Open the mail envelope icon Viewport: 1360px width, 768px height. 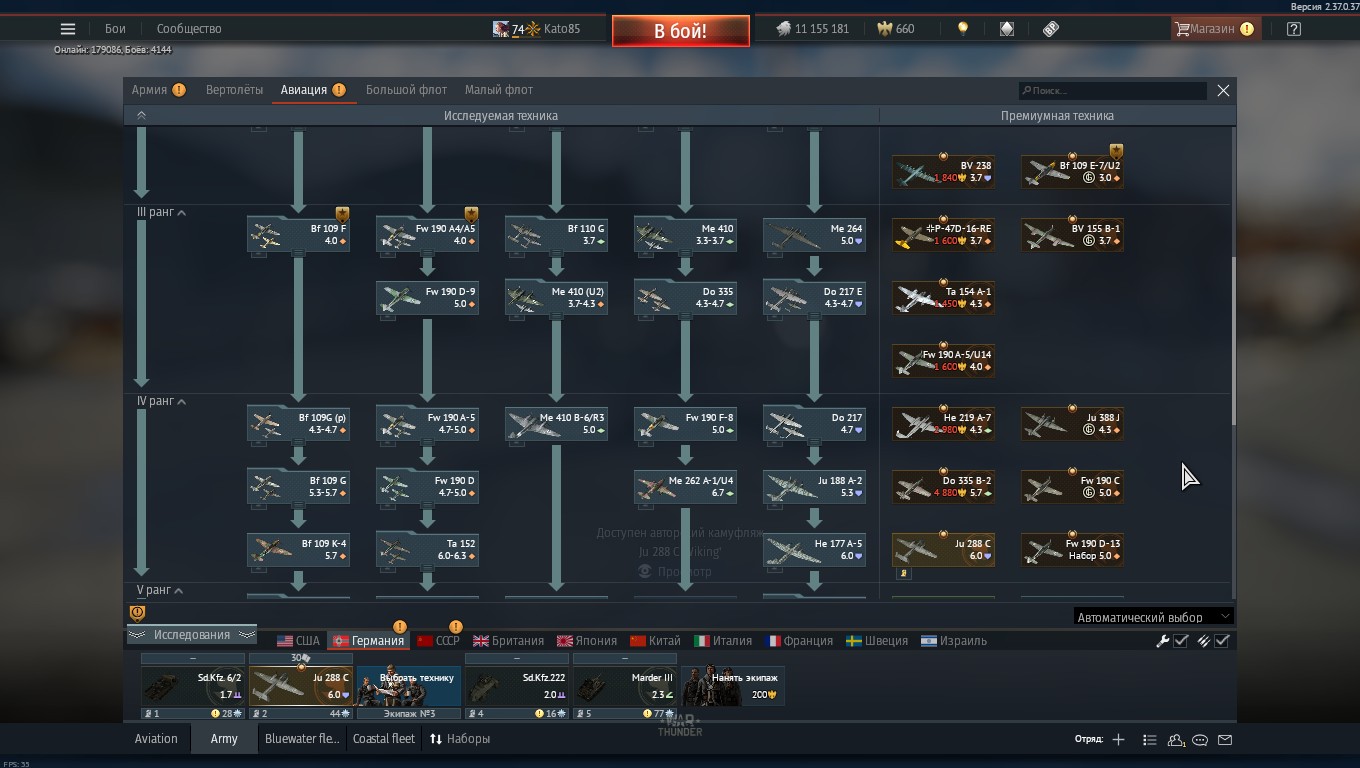click(1225, 740)
